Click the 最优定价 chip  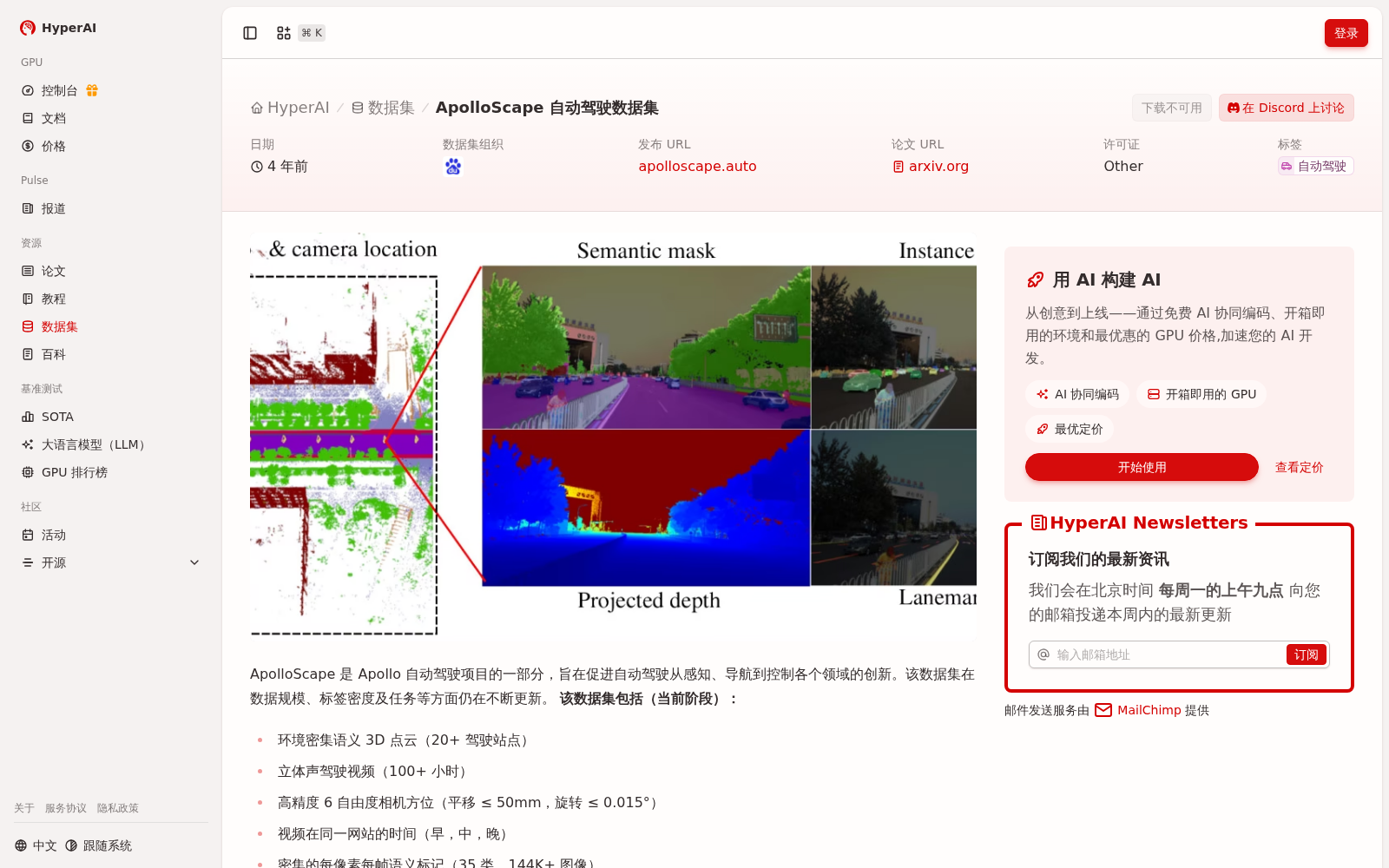click(x=1070, y=429)
